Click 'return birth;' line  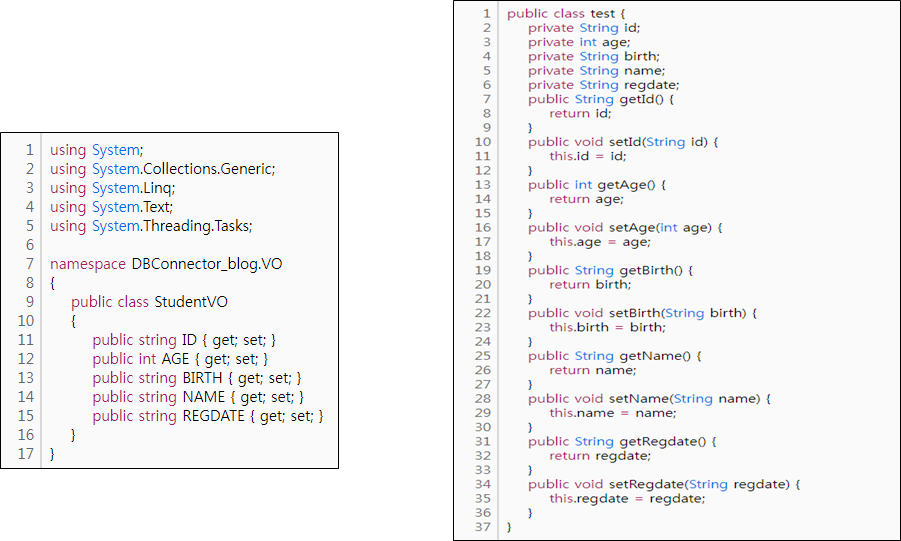(590, 285)
